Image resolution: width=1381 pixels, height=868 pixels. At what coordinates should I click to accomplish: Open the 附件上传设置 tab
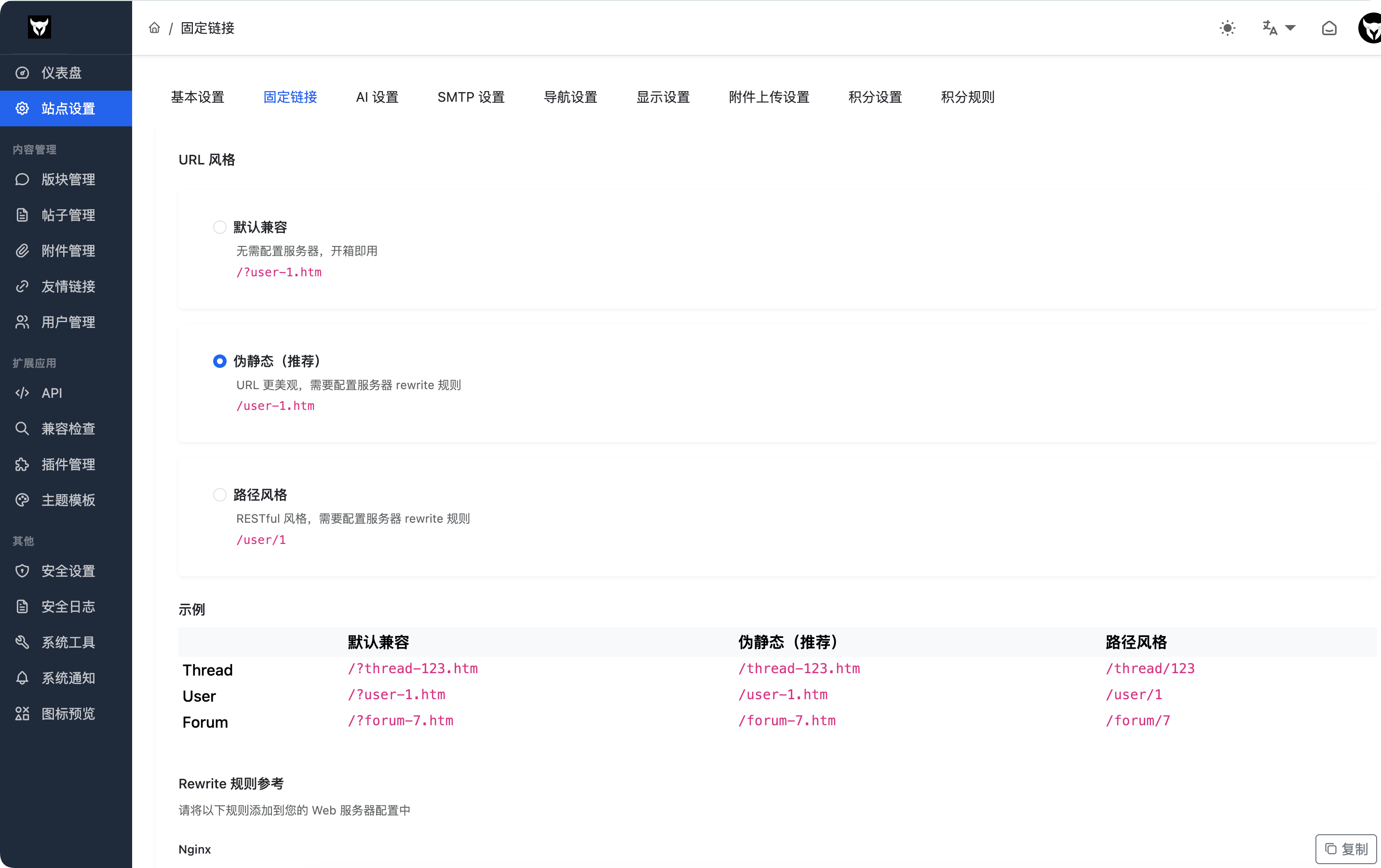point(769,97)
